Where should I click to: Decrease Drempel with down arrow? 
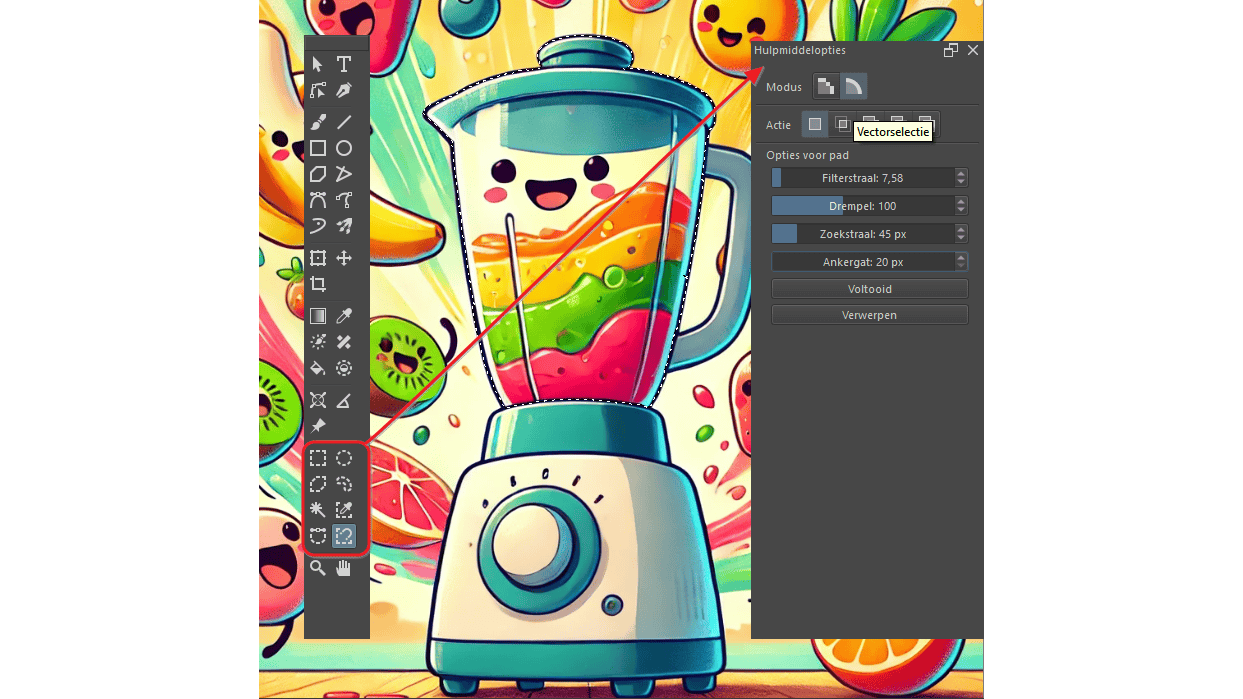[x=961, y=211]
